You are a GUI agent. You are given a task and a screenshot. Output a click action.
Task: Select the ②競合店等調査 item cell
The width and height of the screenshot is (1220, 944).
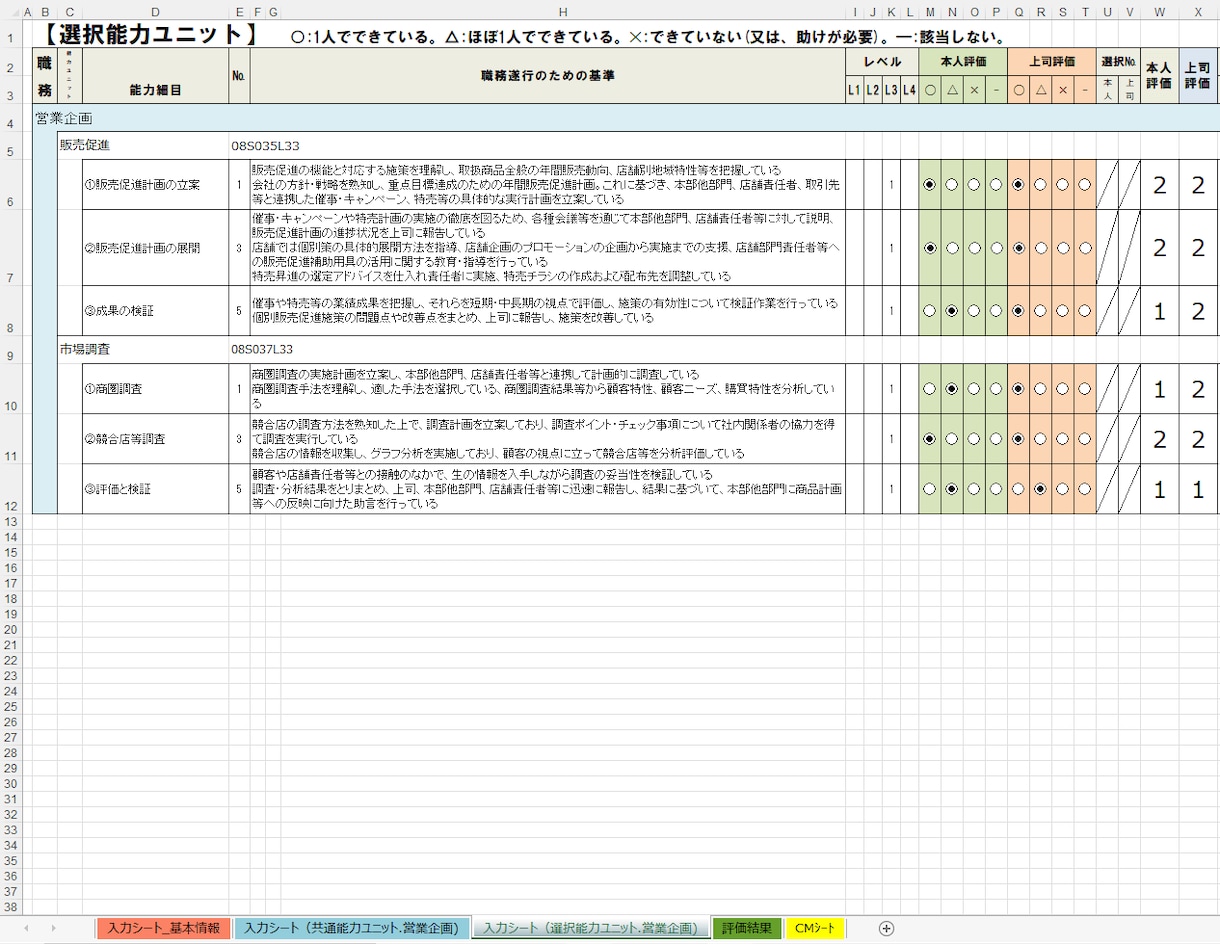pos(155,439)
